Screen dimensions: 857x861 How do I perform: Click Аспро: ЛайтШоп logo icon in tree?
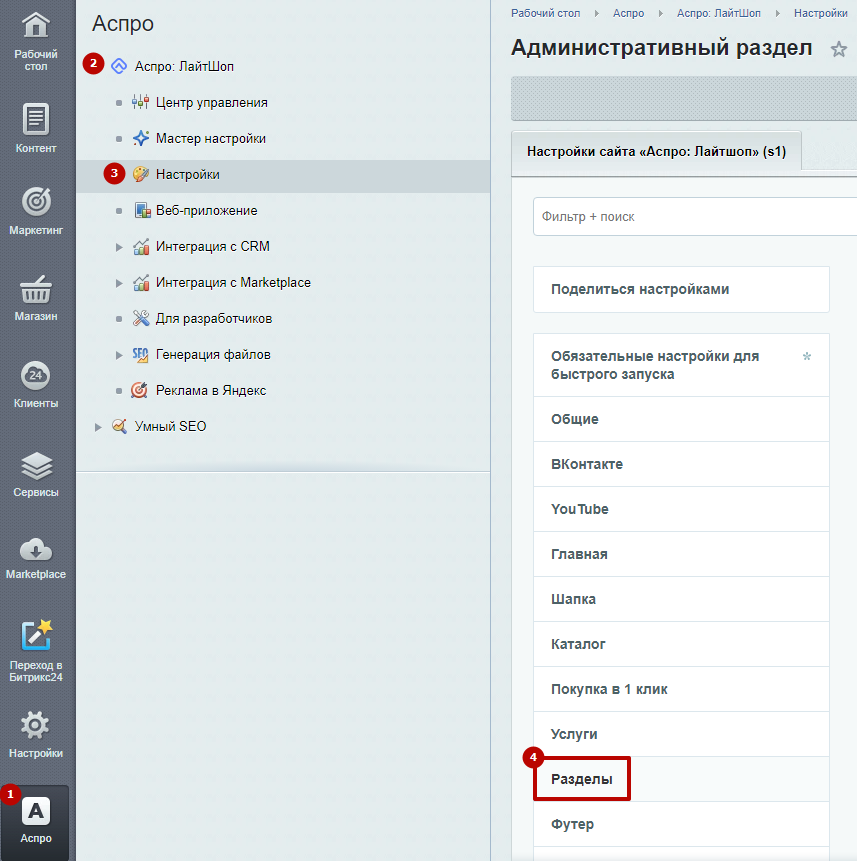119,66
